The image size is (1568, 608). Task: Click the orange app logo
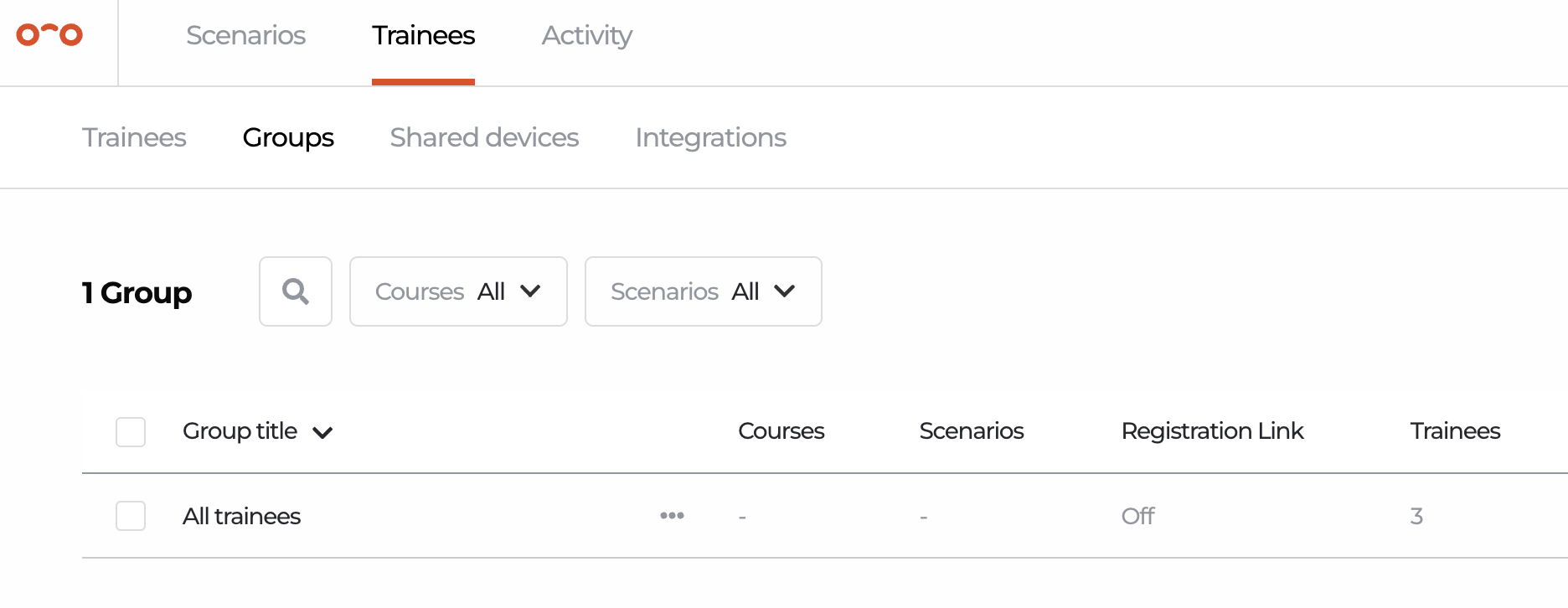(49, 34)
